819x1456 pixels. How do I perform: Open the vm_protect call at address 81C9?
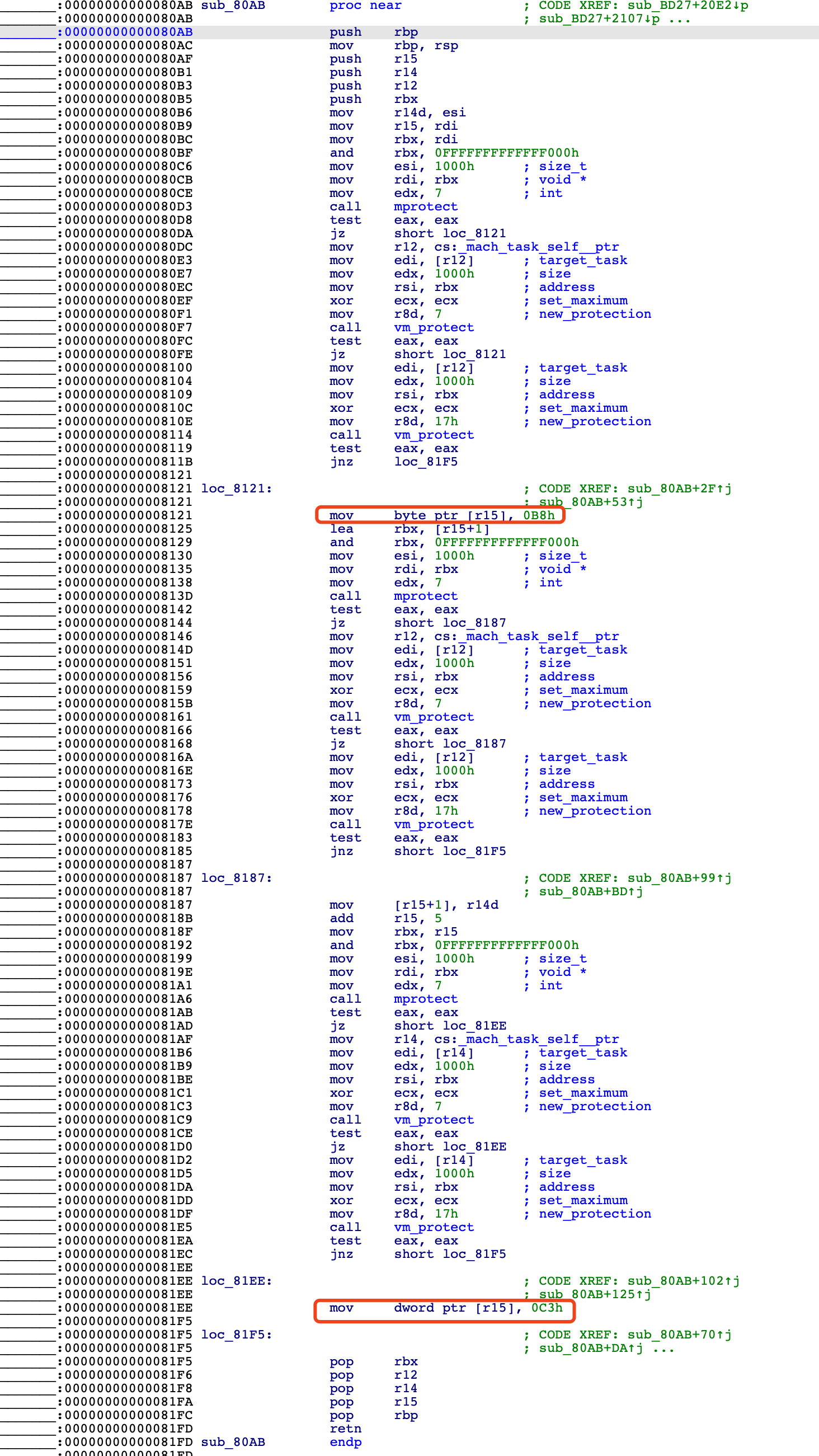coord(434,1120)
